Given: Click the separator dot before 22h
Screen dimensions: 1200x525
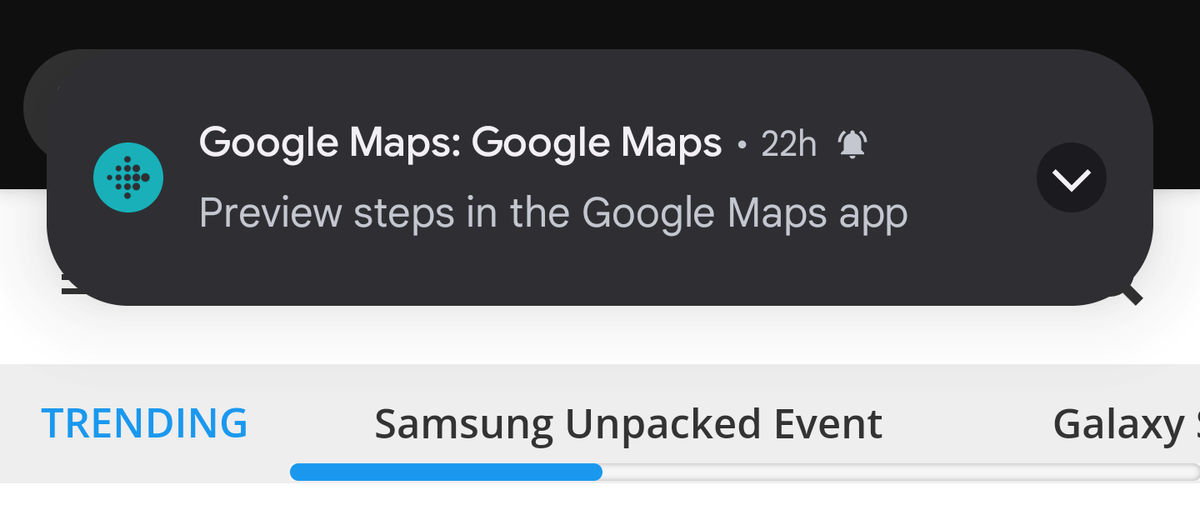Looking at the screenshot, I should point(741,146).
